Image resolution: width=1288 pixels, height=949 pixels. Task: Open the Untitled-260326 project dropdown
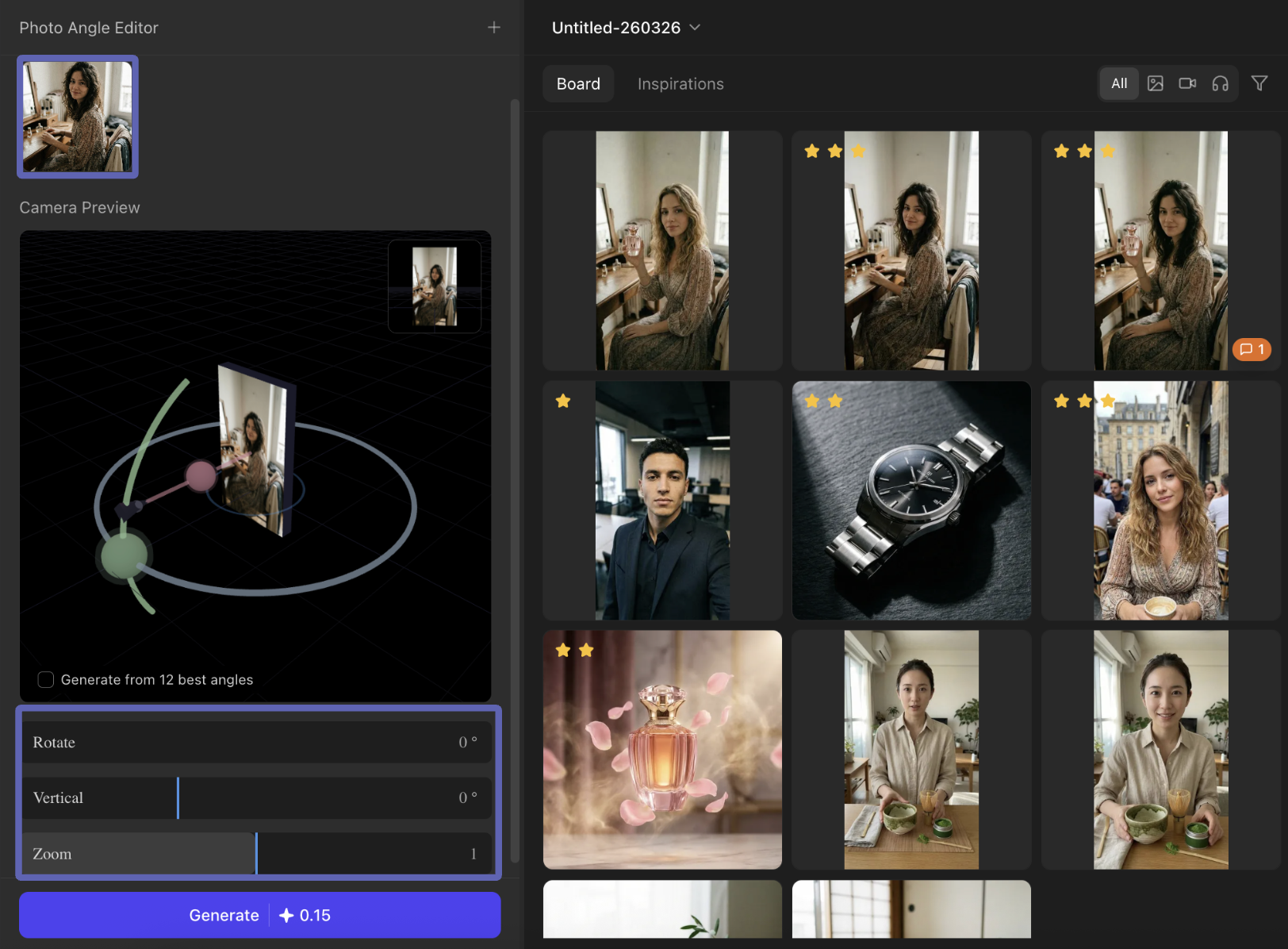tap(626, 27)
